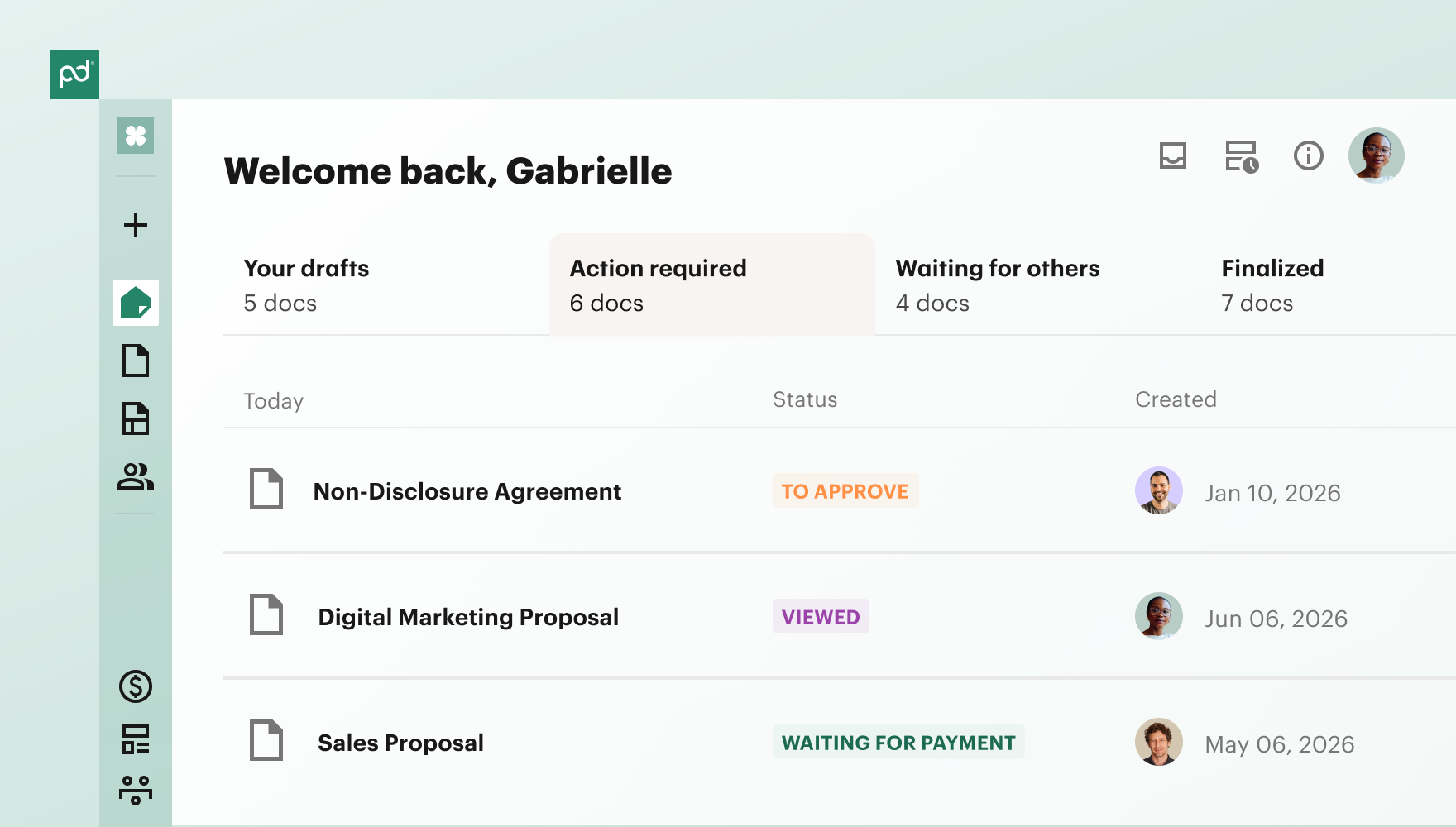Open the Non-Disclosure Agreement document
The image size is (1456, 827).
467,491
